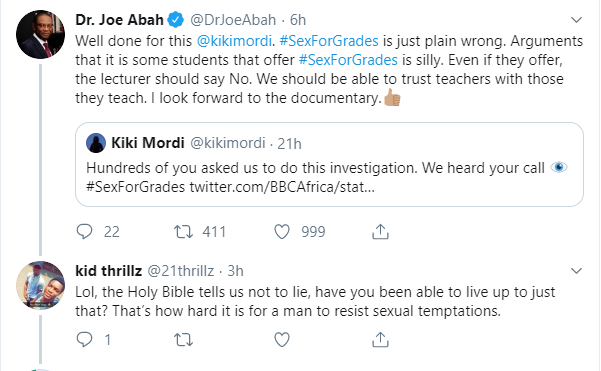
Task: Open first #SexForGrades hashtag link
Action: (329, 41)
